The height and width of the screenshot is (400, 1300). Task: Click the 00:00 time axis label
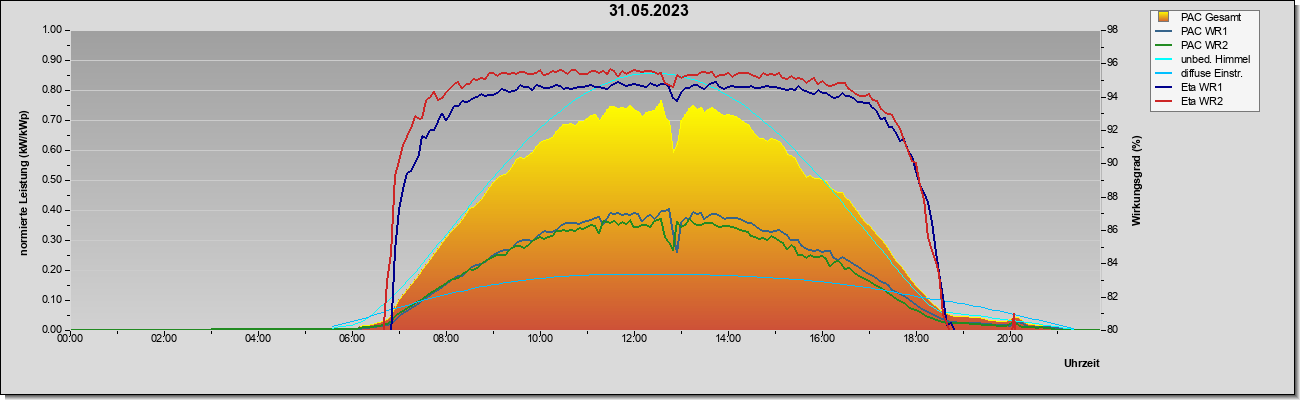click(70, 340)
